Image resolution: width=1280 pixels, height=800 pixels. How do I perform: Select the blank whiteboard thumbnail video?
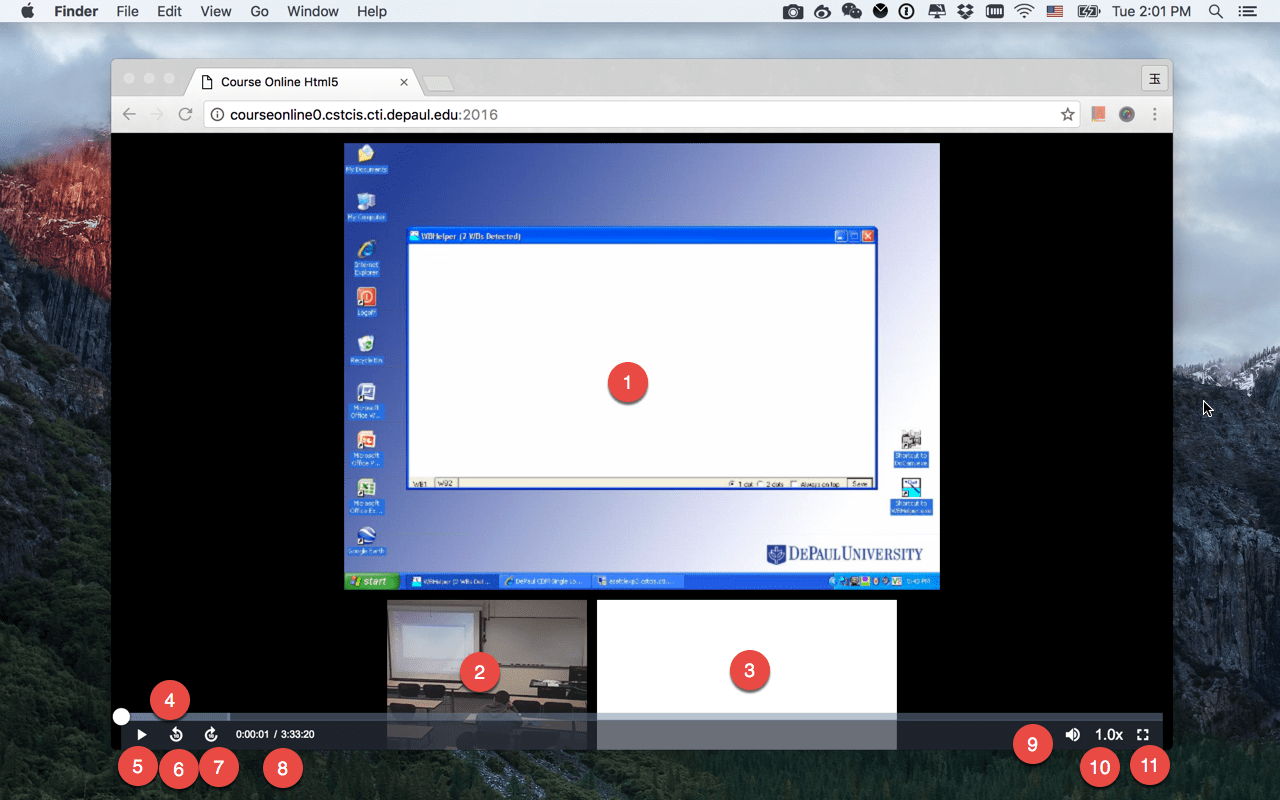pos(747,674)
